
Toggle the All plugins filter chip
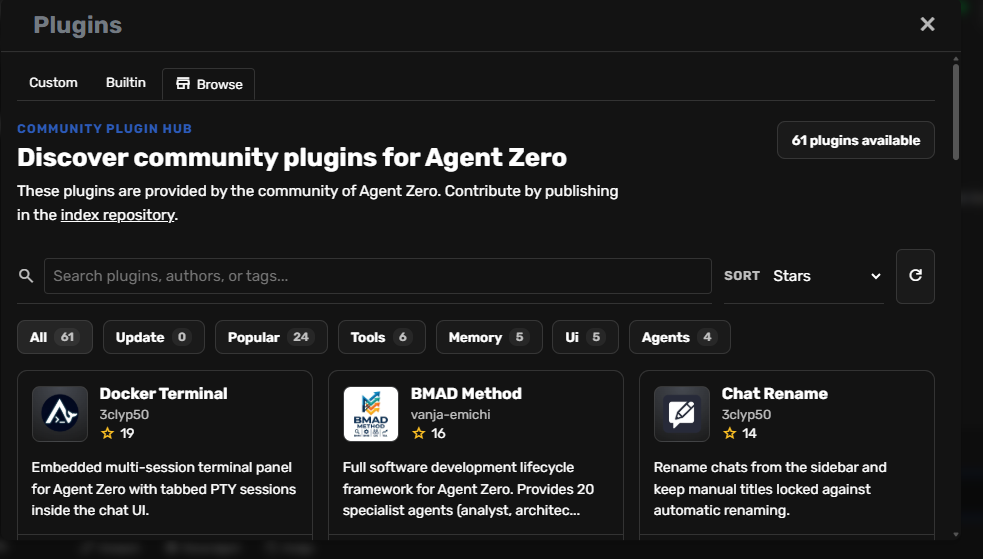click(x=55, y=337)
